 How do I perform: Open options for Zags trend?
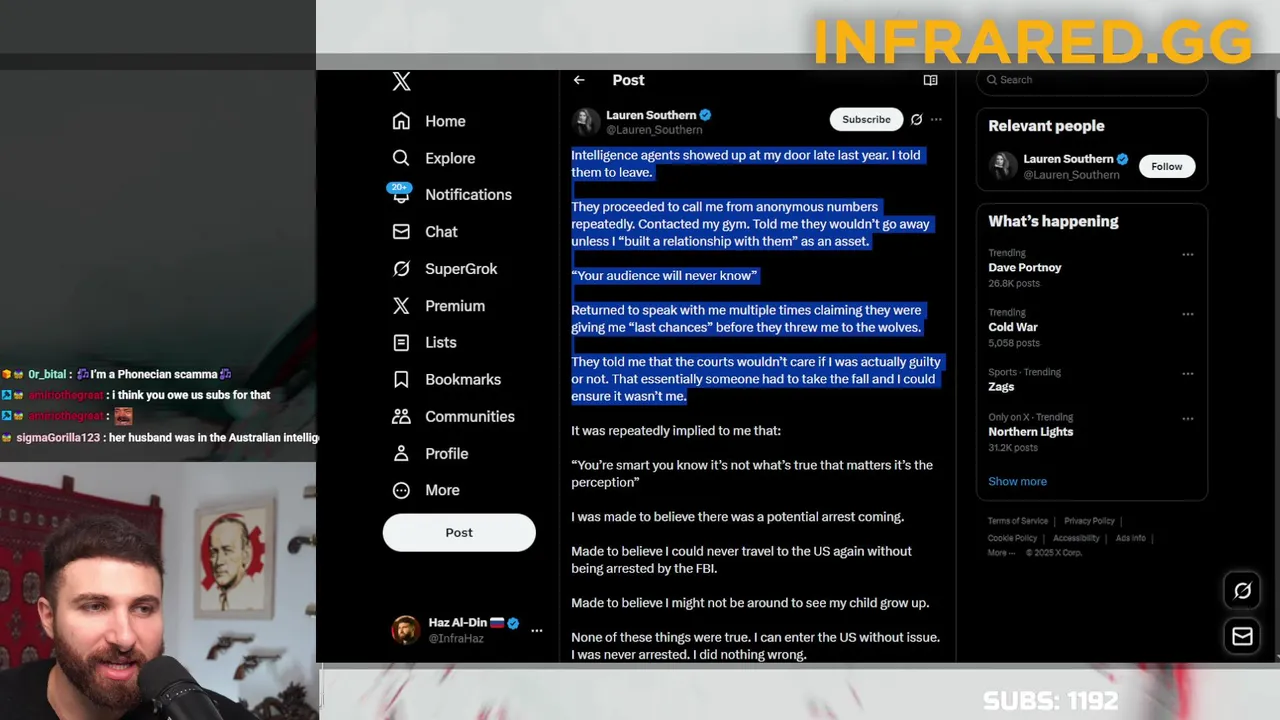click(x=1187, y=373)
